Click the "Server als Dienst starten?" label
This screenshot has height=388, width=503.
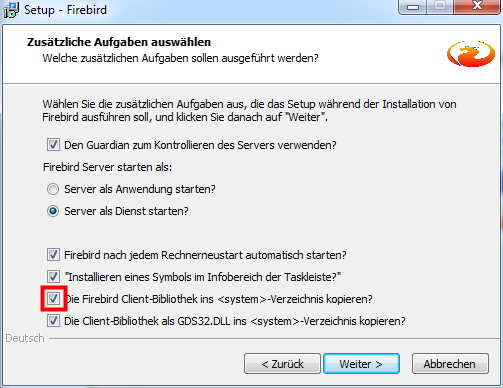click(x=126, y=211)
